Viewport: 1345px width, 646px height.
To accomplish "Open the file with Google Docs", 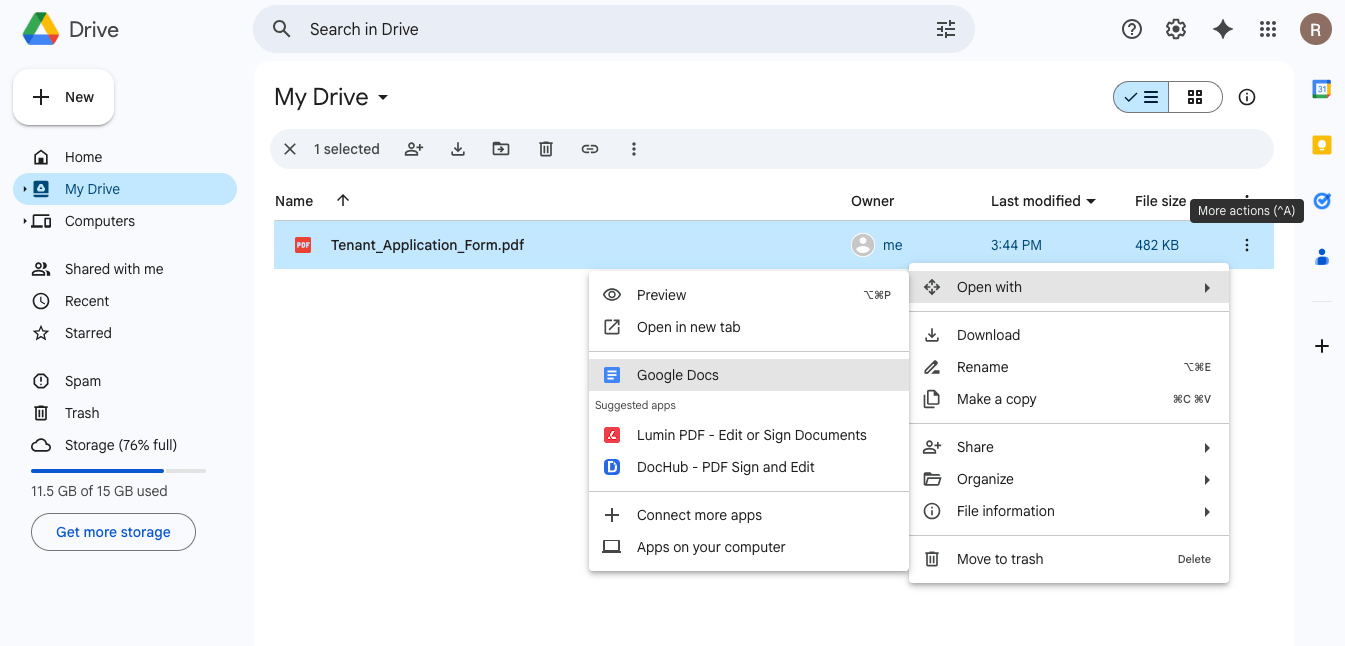I will pos(749,375).
